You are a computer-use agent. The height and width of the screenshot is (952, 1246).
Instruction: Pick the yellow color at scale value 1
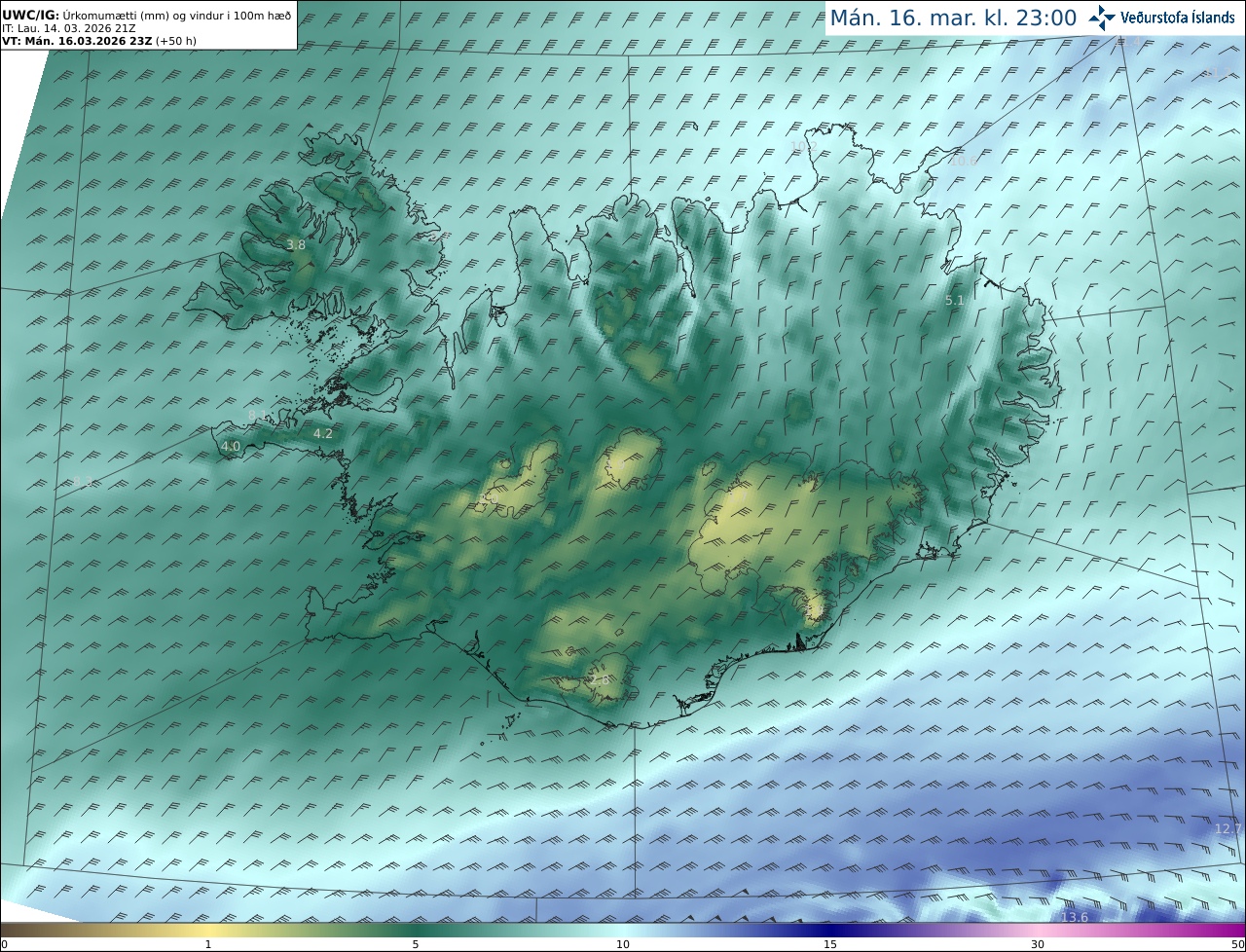click(208, 930)
